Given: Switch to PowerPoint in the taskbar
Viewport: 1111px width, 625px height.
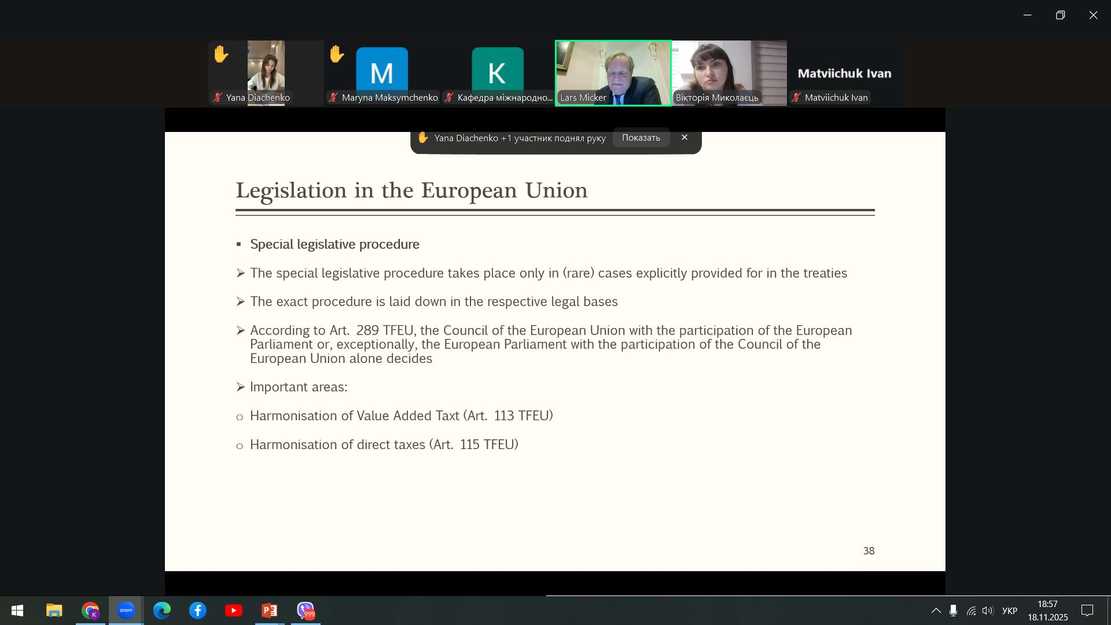Looking at the screenshot, I should (269, 611).
